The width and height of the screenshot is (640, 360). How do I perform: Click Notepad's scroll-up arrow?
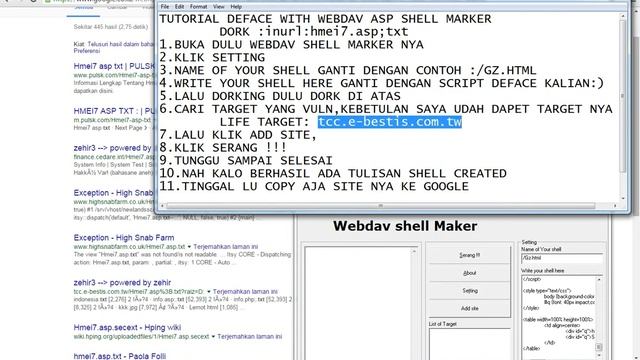pos(622,16)
